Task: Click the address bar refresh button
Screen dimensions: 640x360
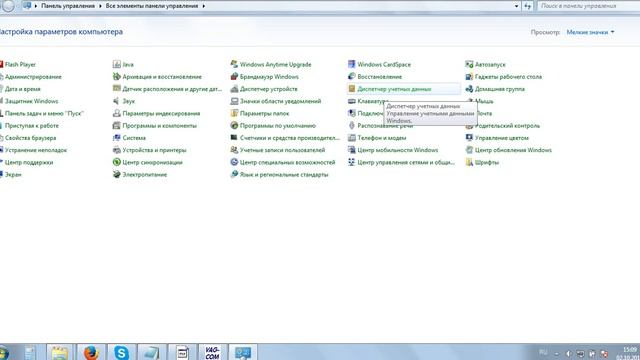Action: point(528,6)
